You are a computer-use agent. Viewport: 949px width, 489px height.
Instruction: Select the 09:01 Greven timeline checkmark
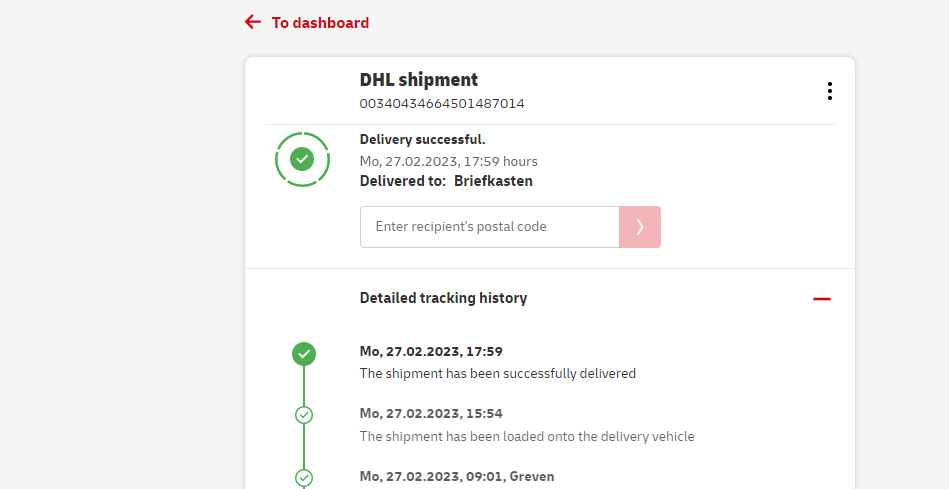tap(304, 477)
